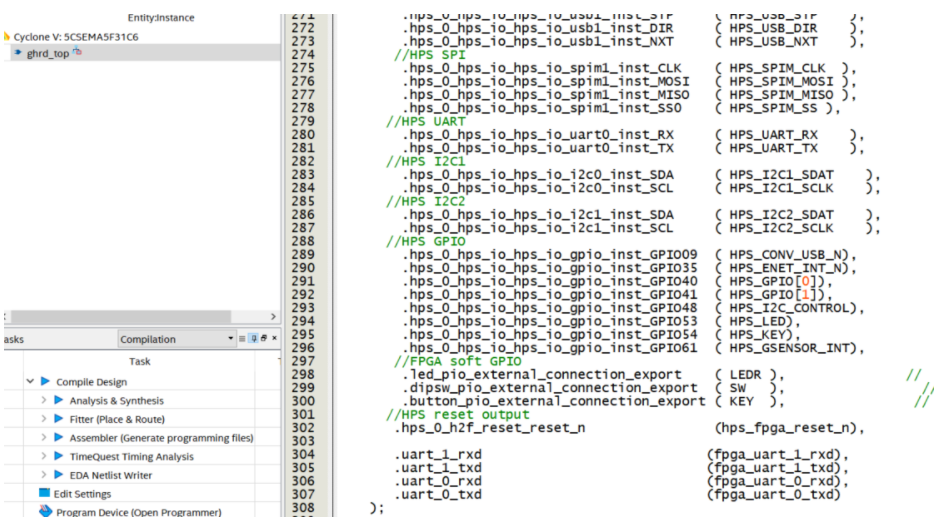Click HPS_GSENSOR_INT signal name
The image size is (946, 528).
pyautogui.click(x=789, y=348)
